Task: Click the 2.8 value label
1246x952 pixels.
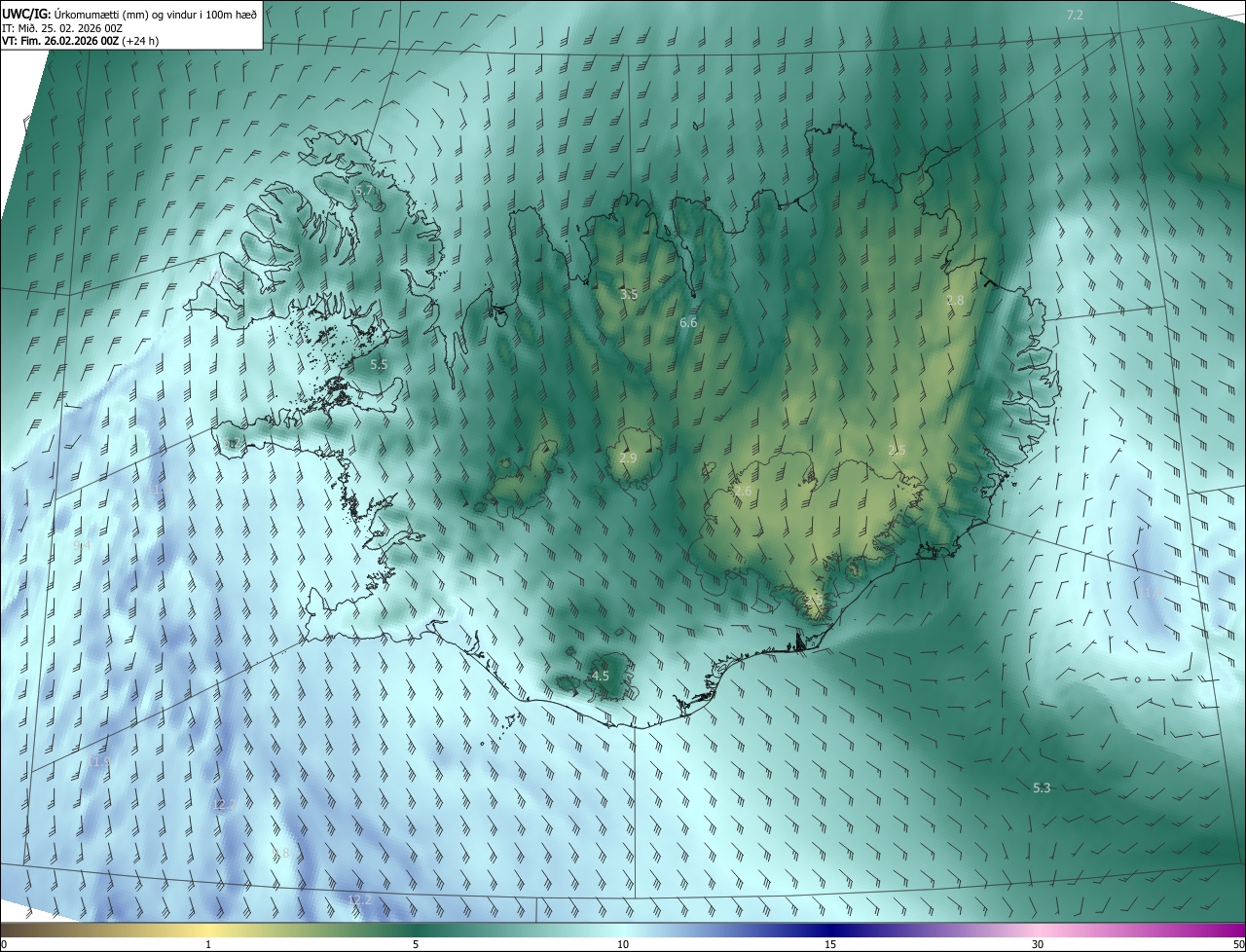Action: [x=955, y=301]
